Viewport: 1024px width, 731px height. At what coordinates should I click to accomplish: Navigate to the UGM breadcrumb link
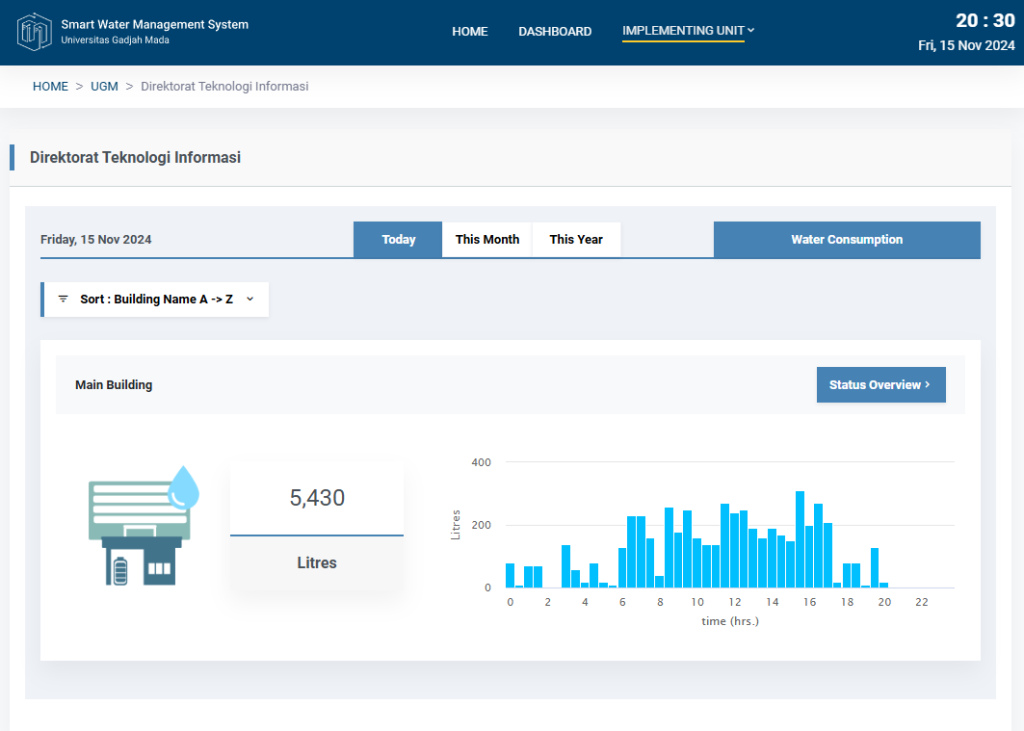[104, 87]
